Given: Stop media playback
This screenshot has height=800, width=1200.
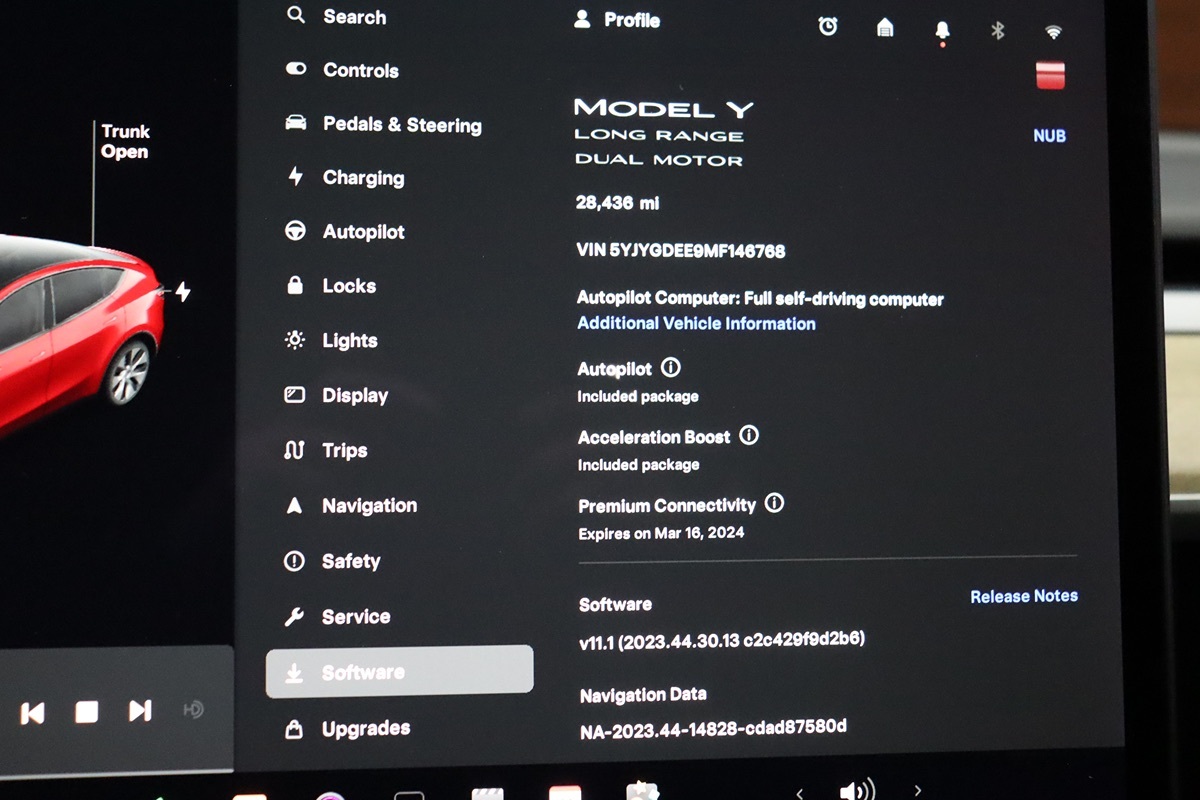Looking at the screenshot, I should [87, 712].
